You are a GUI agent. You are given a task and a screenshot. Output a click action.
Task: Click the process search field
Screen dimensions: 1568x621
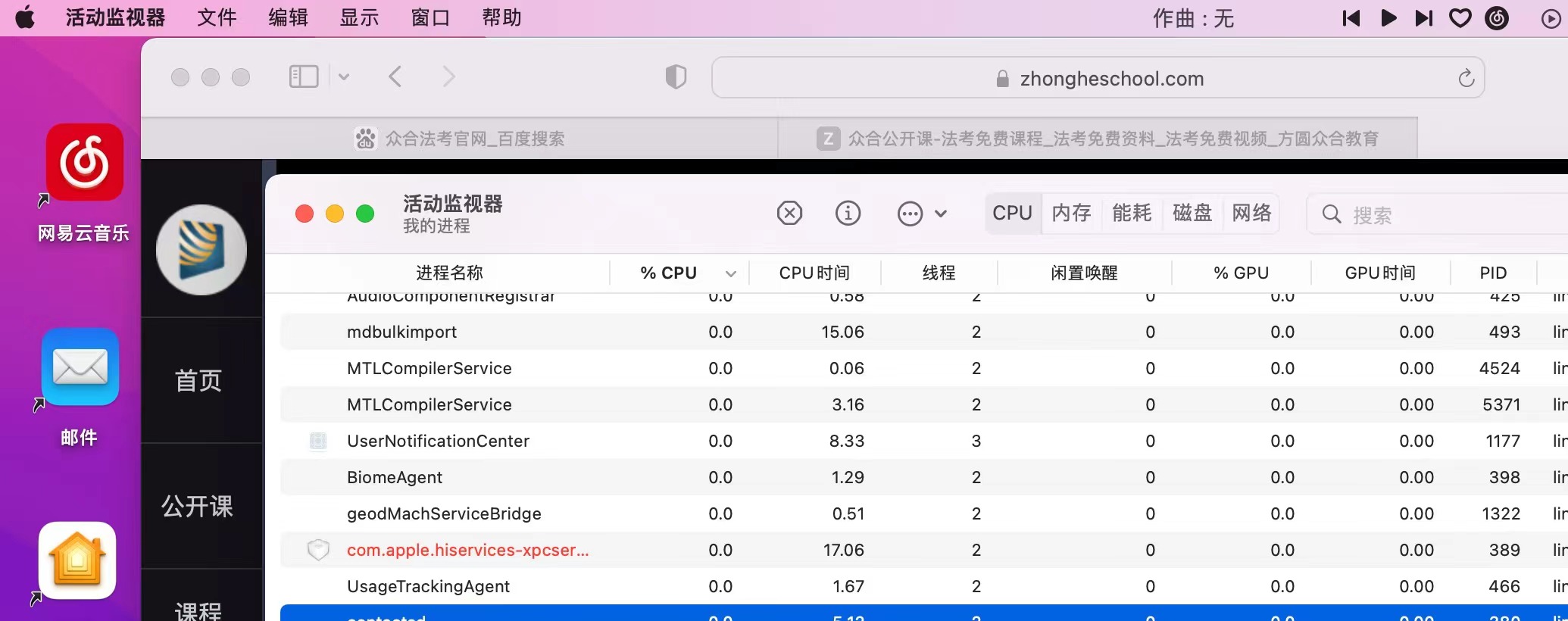tap(1439, 215)
